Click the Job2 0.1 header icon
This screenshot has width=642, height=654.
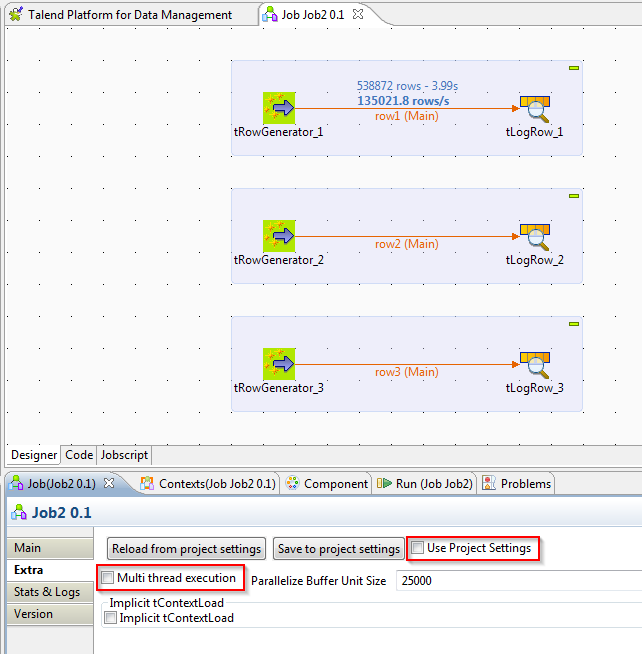(x=19, y=512)
